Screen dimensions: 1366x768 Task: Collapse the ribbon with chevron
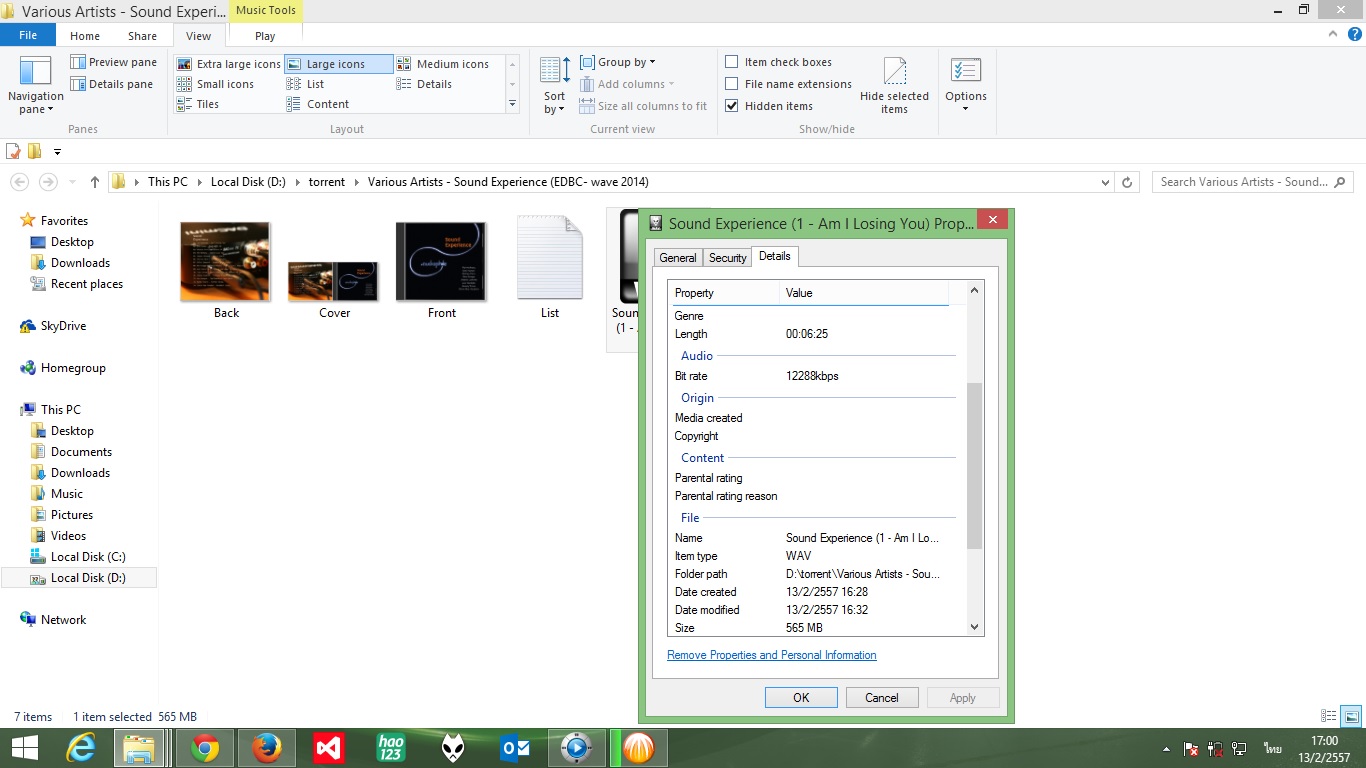pos(1333,34)
